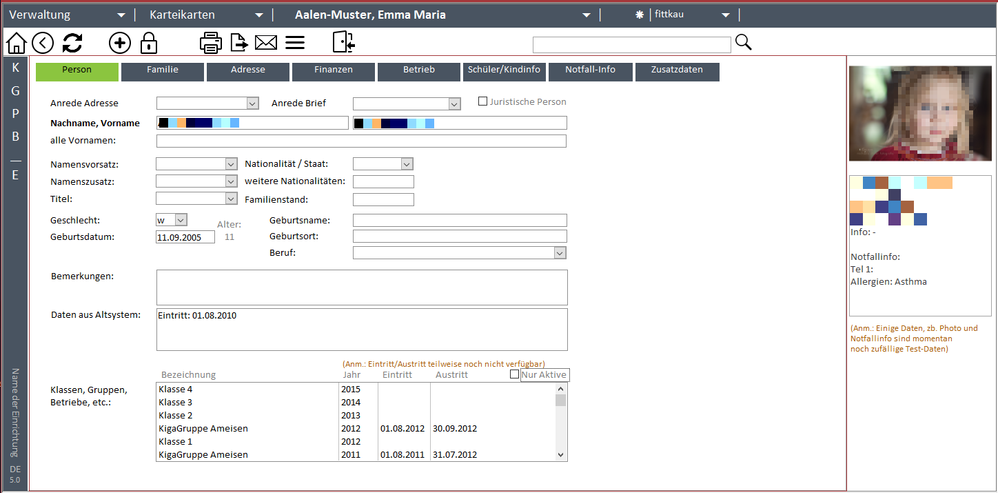Click the alle Vornamen field
Viewport: 998px width, 493px height.
(361, 141)
